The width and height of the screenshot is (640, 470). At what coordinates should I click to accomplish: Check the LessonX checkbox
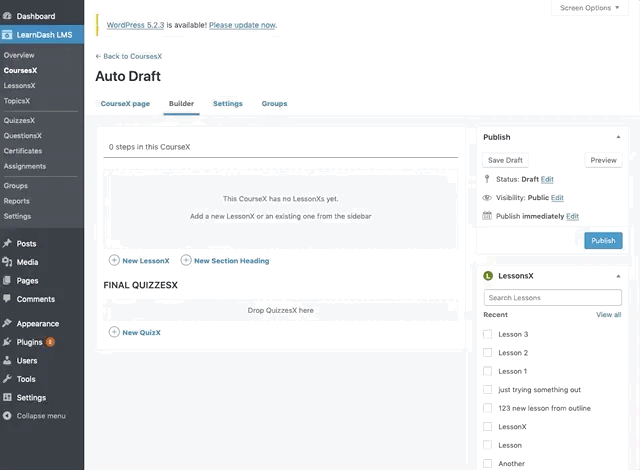click(x=487, y=427)
